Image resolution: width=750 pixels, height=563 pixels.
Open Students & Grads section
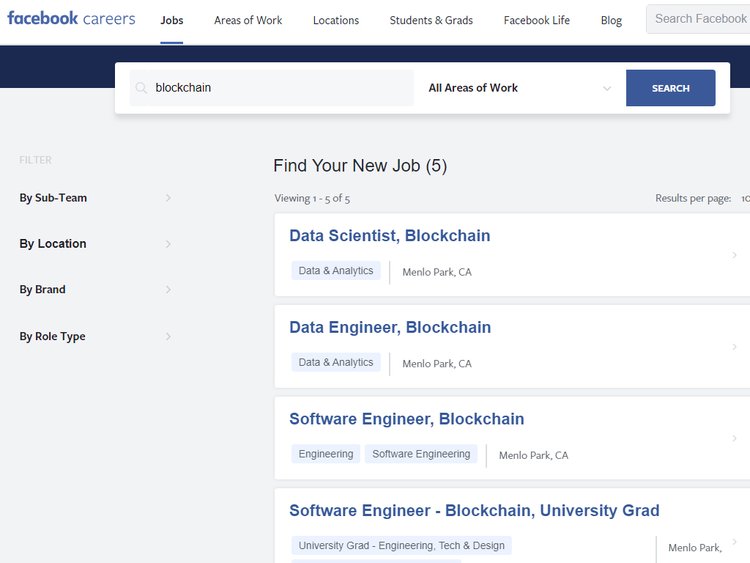[x=431, y=21]
